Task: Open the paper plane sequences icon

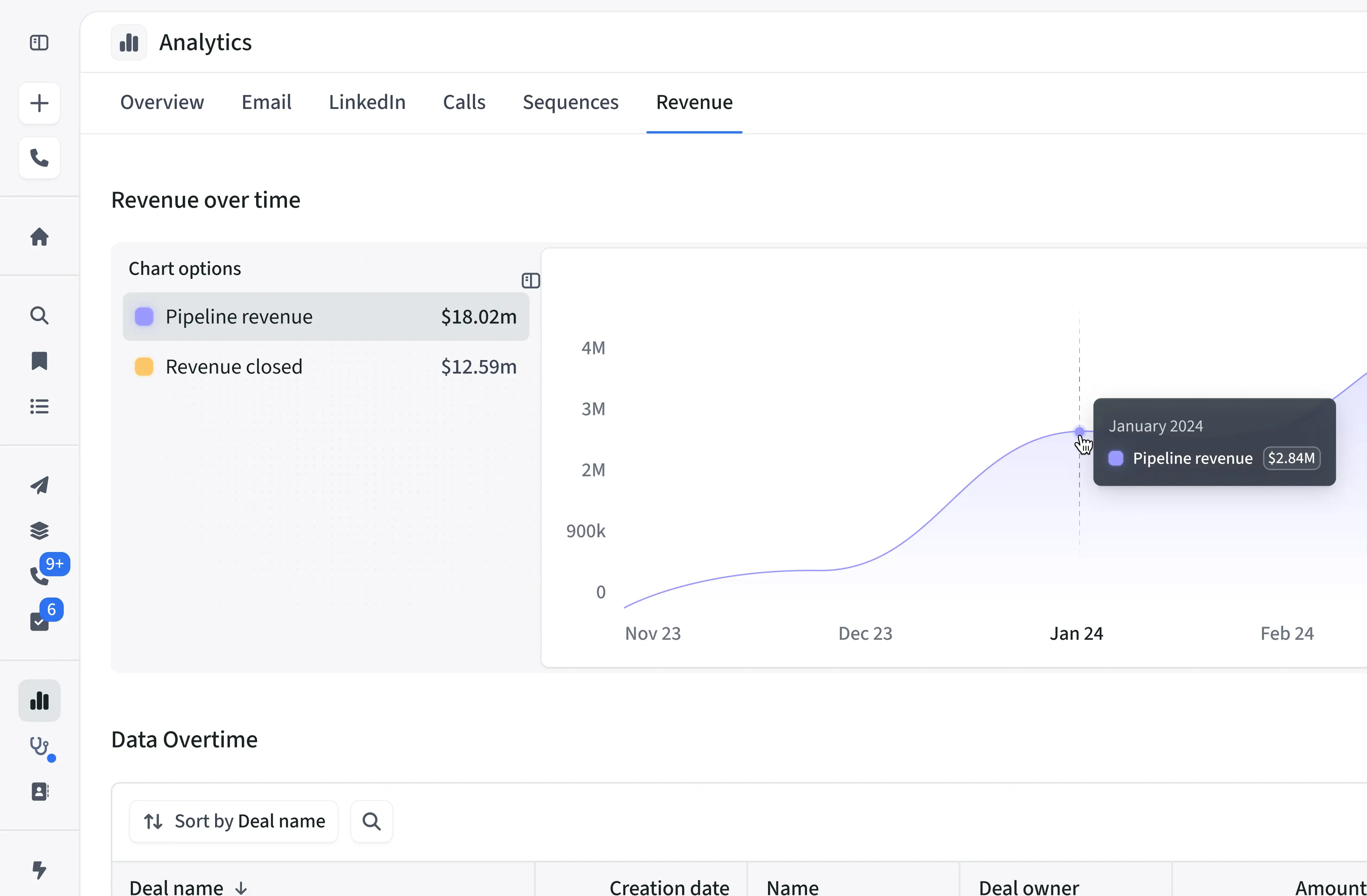Action: coord(39,485)
